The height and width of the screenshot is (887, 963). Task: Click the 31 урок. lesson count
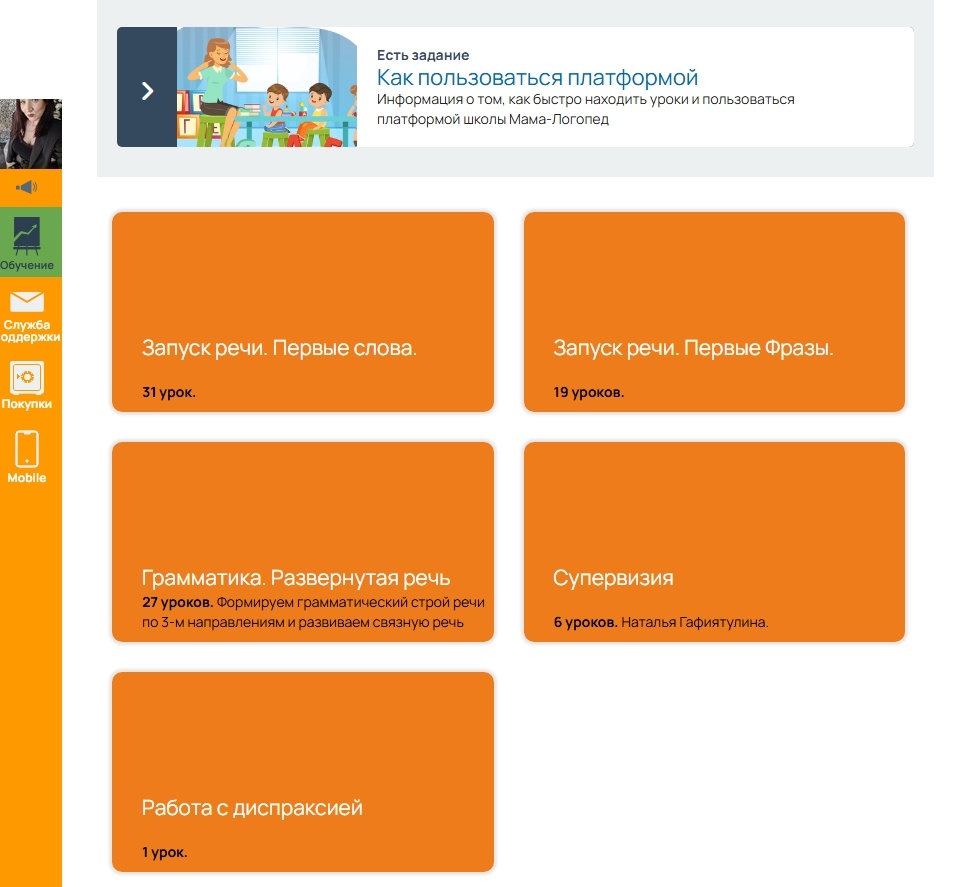(169, 392)
